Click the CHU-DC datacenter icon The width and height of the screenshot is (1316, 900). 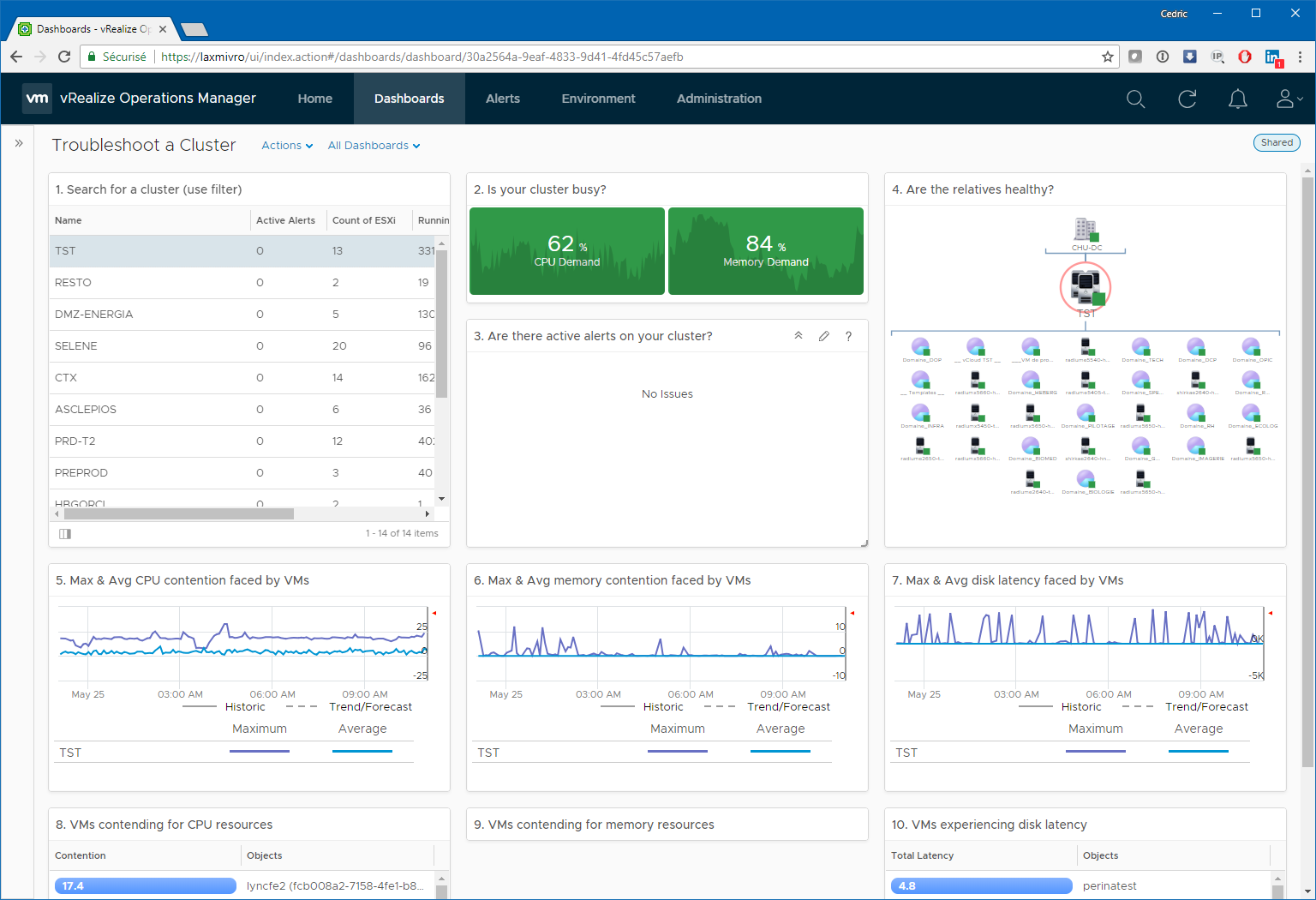tap(1086, 230)
